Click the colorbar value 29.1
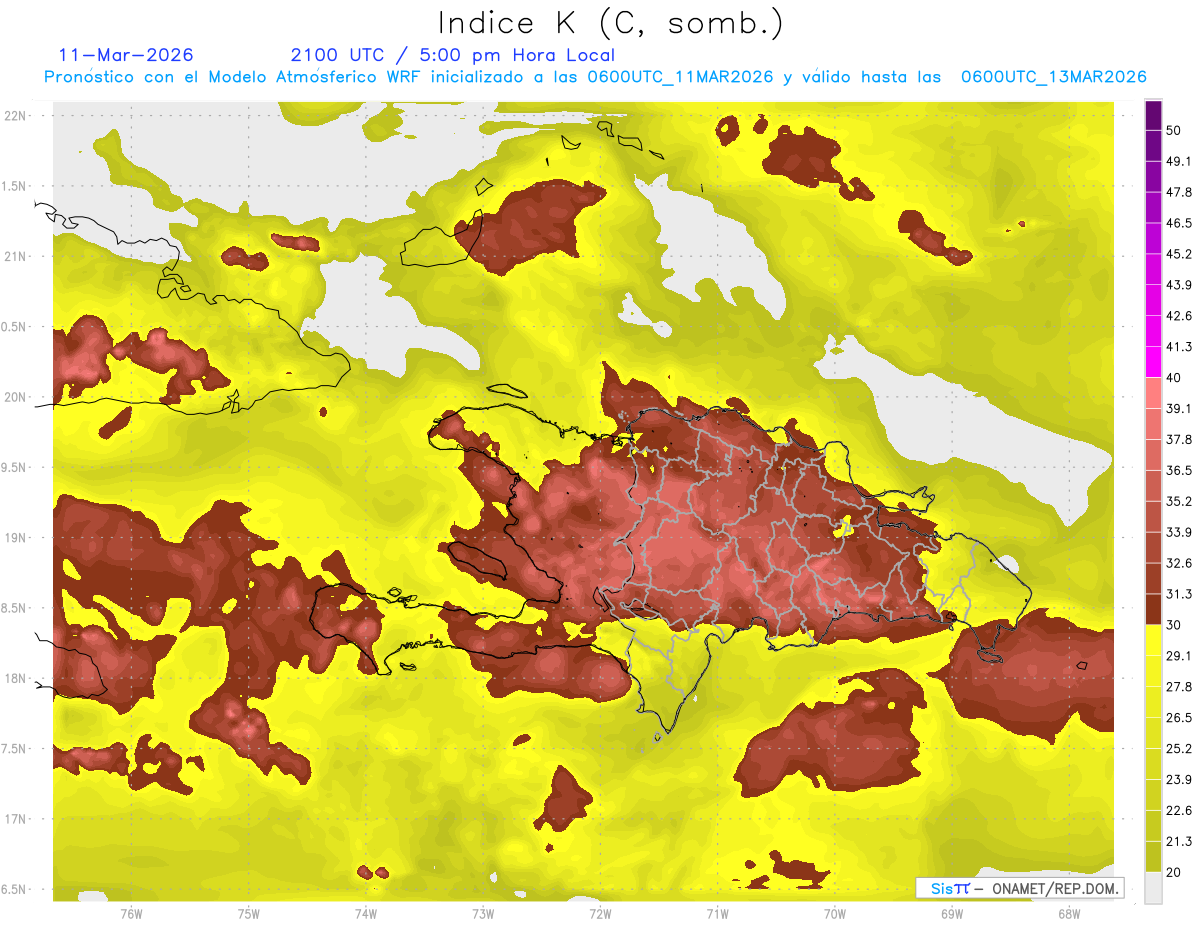Image resolution: width=1200 pixels, height=927 pixels. [1179, 656]
